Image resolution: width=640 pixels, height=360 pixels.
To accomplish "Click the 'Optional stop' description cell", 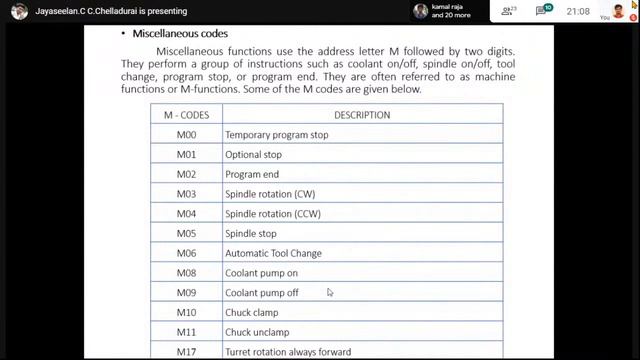I will [363, 153].
